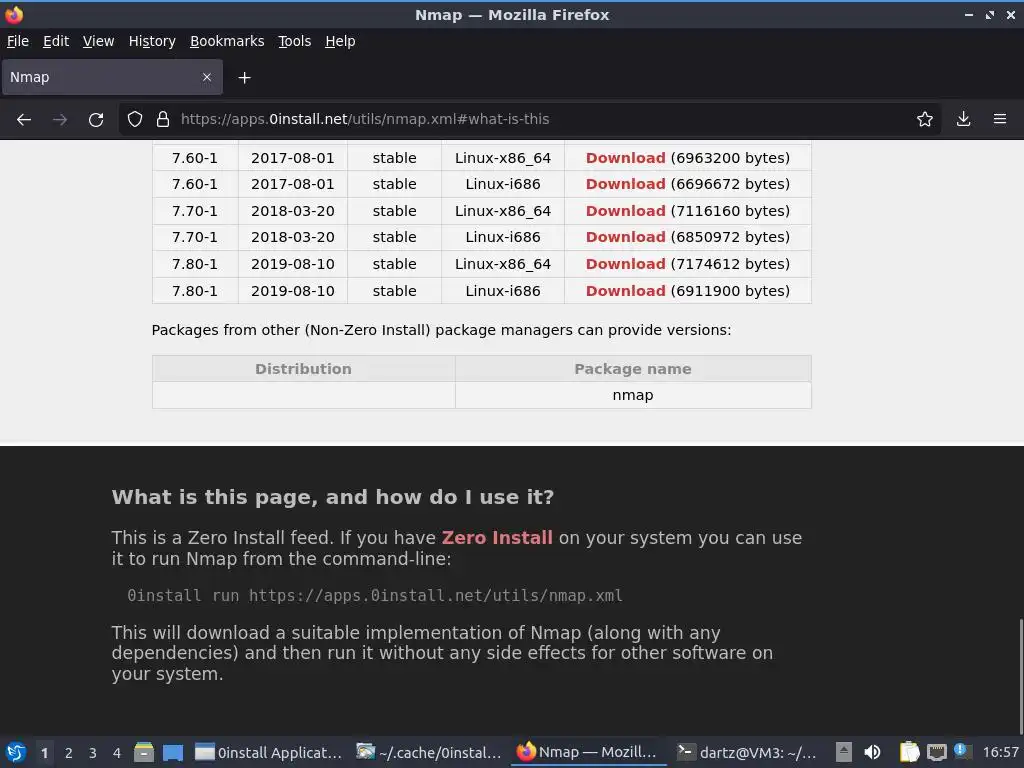The width and height of the screenshot is (1024, 768).
Task: Click the blue desktop launcher in taskbar
Action: 173,752
